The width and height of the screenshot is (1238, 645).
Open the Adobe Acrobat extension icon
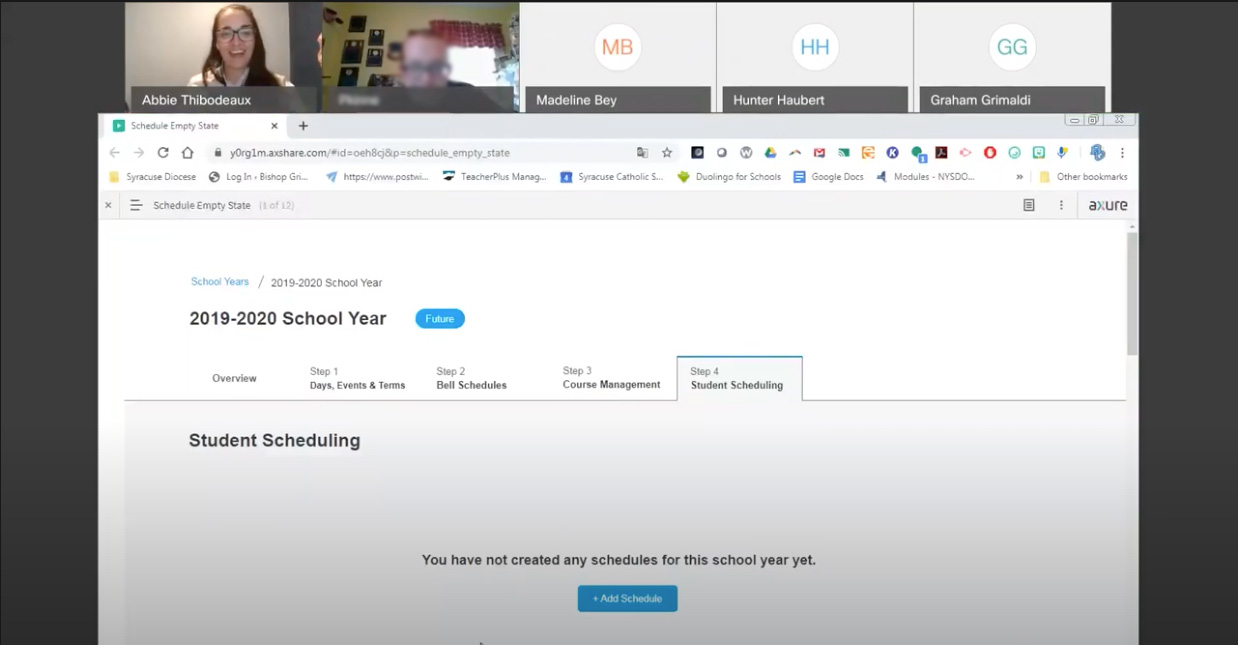click(941, 153)
